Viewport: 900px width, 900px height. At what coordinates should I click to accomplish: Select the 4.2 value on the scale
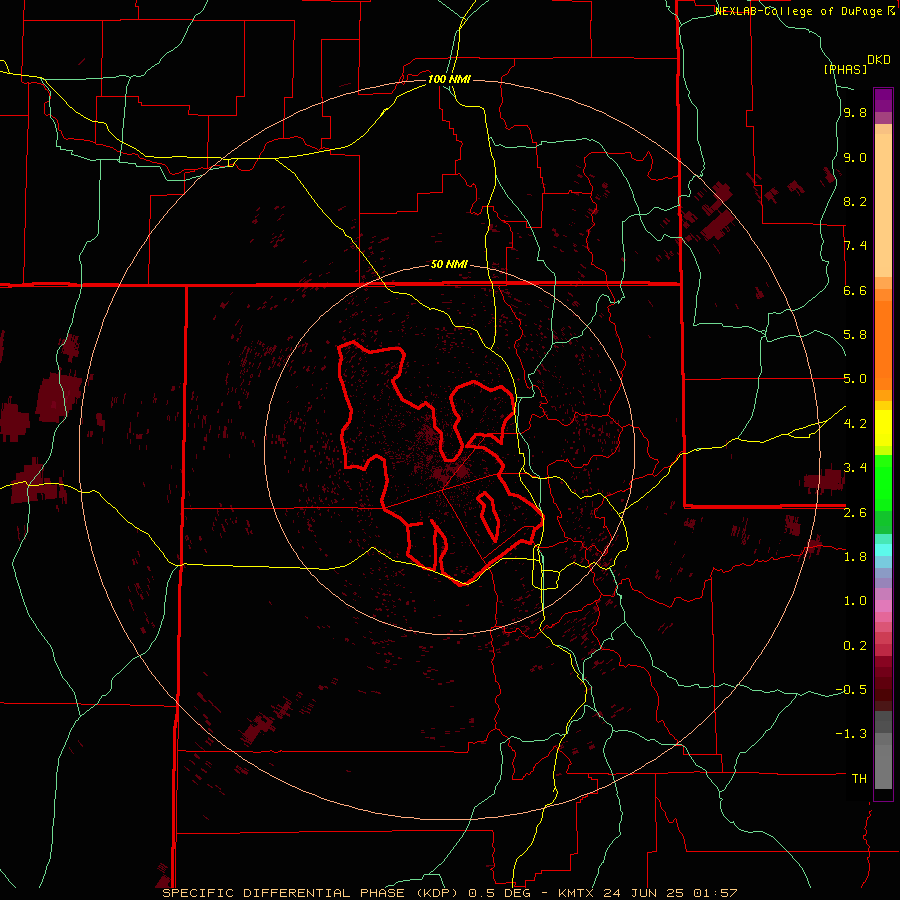tap(855, 424)
